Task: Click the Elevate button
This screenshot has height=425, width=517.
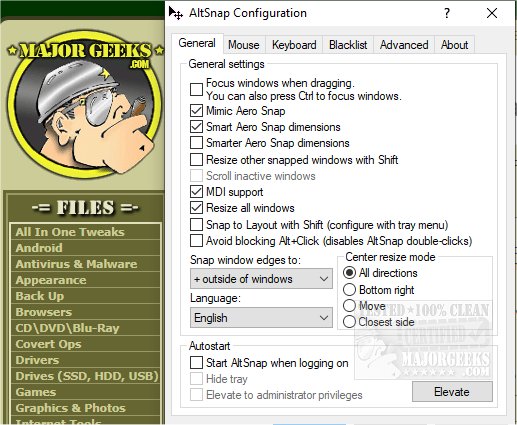Action: coord(452,392)
